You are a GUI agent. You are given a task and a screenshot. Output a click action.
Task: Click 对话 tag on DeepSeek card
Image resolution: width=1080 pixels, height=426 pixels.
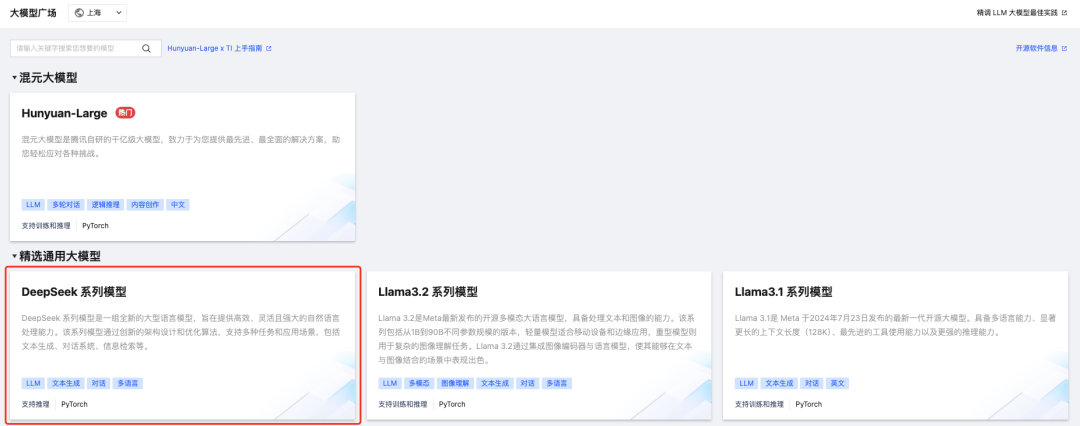98,383
